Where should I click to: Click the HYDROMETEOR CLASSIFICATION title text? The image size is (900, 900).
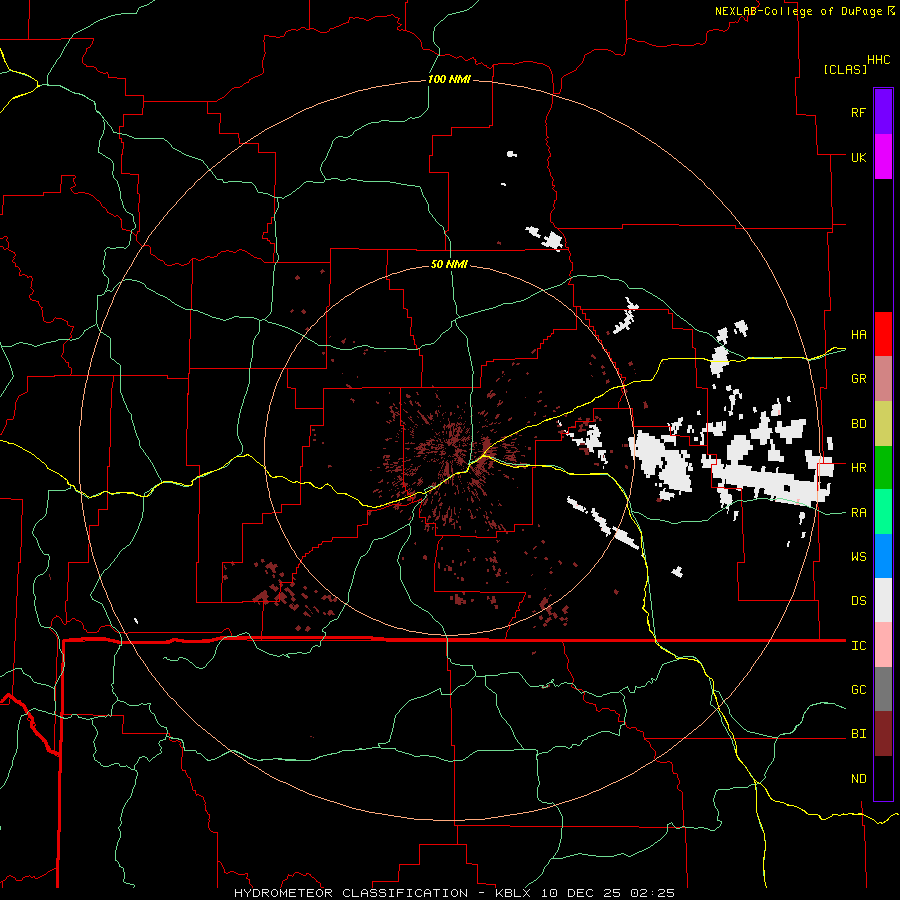tap(351, 893)
